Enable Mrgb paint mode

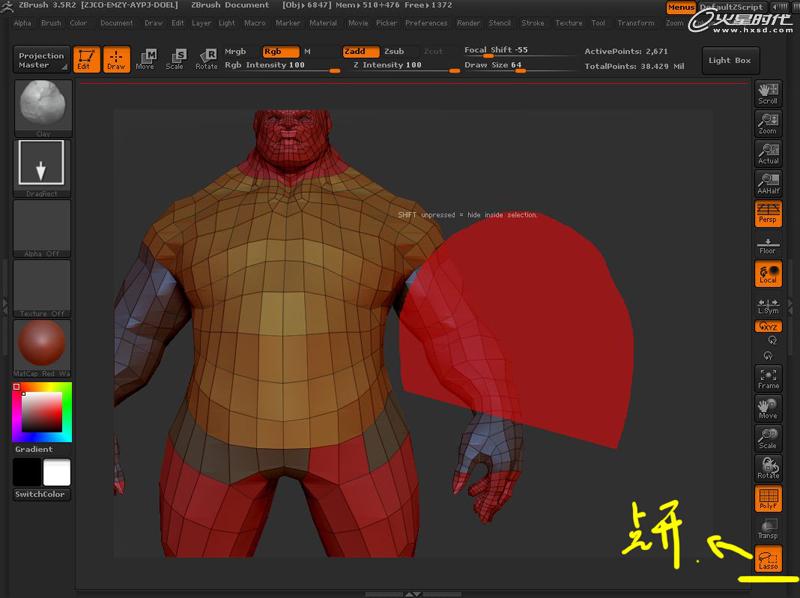coord(235,52)
